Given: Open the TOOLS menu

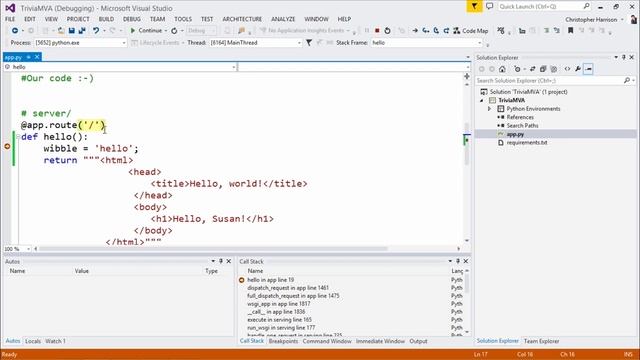Looking at the screenshot, I should click(183, 19).
